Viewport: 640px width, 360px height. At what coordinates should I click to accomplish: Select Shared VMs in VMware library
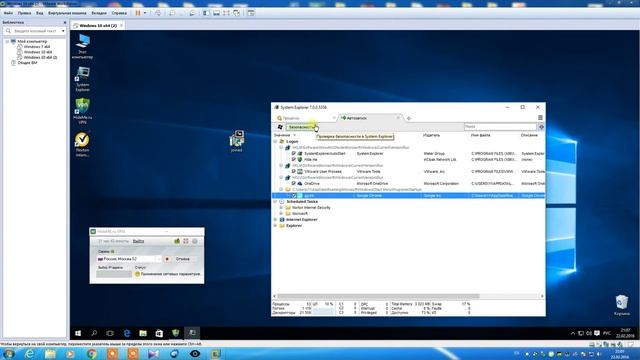27,63
